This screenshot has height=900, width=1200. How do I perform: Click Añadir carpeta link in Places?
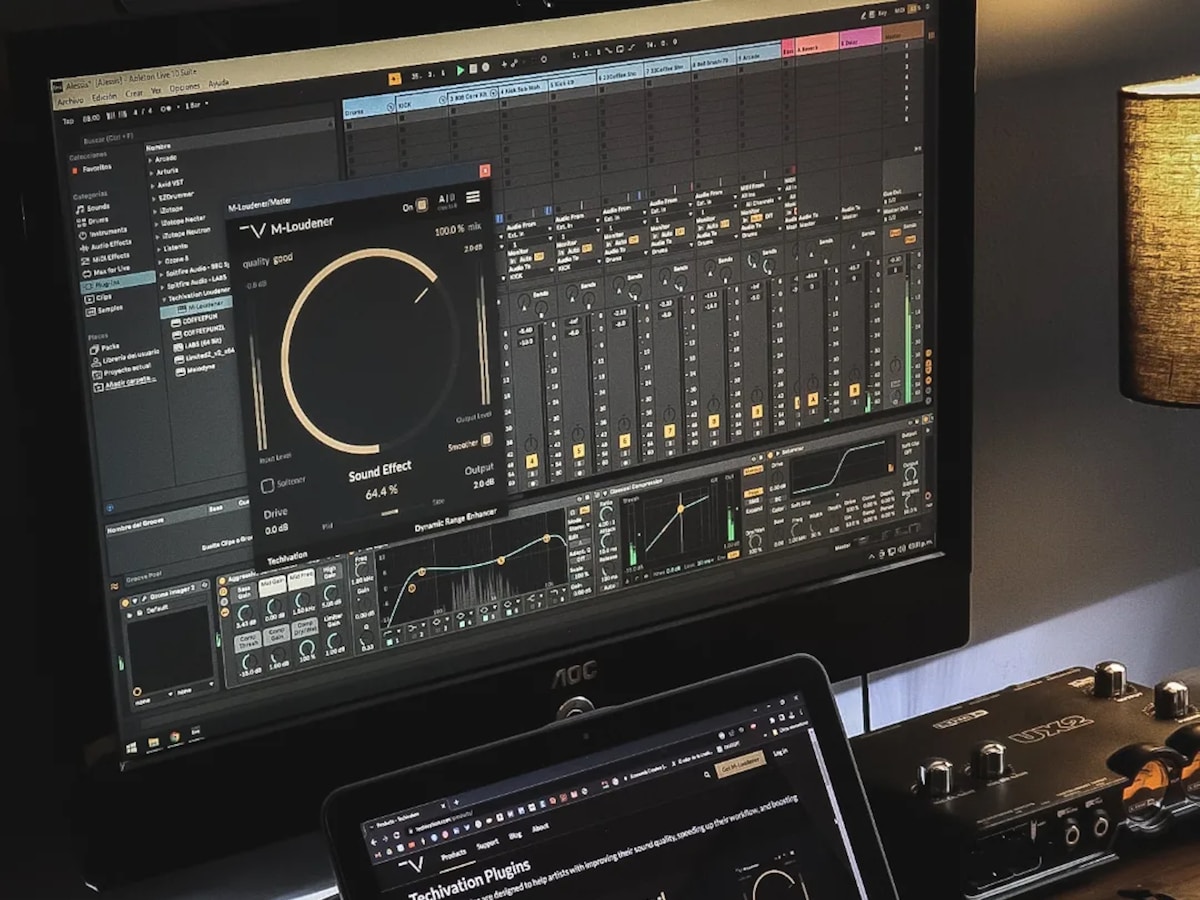[x=130, y=383]
